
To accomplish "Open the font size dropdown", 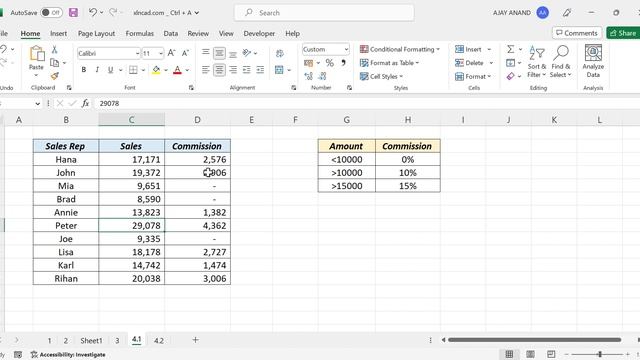I will tap(161, 53).
